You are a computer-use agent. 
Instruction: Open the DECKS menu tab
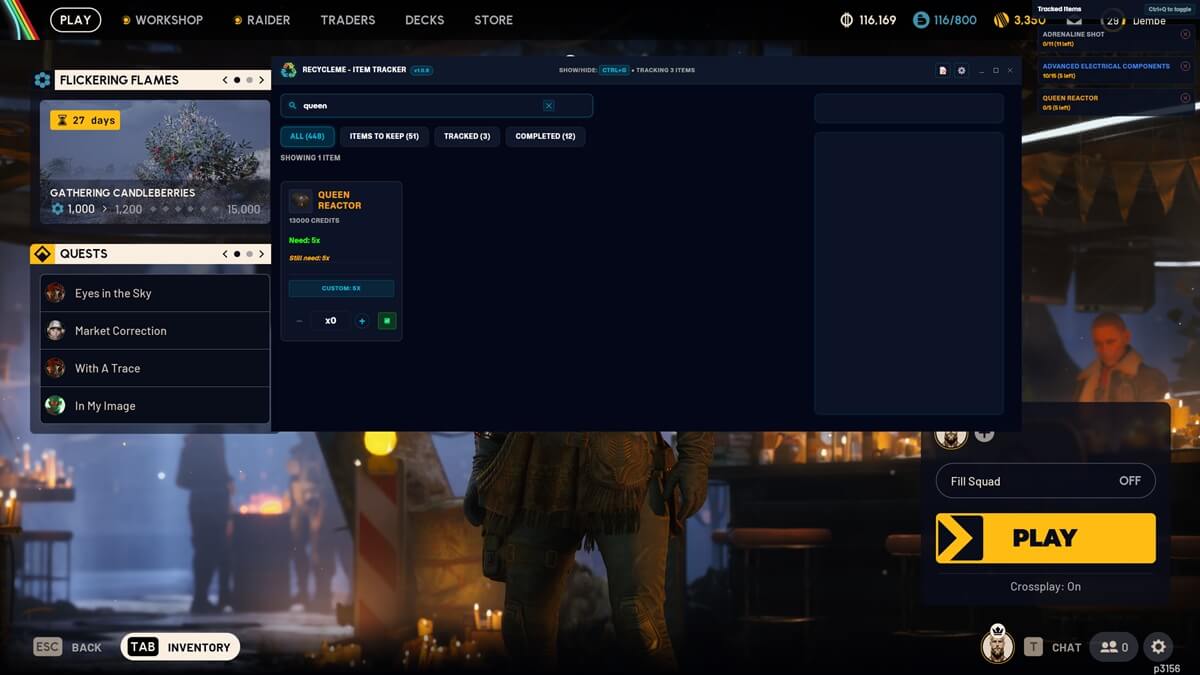click(425, 20)
